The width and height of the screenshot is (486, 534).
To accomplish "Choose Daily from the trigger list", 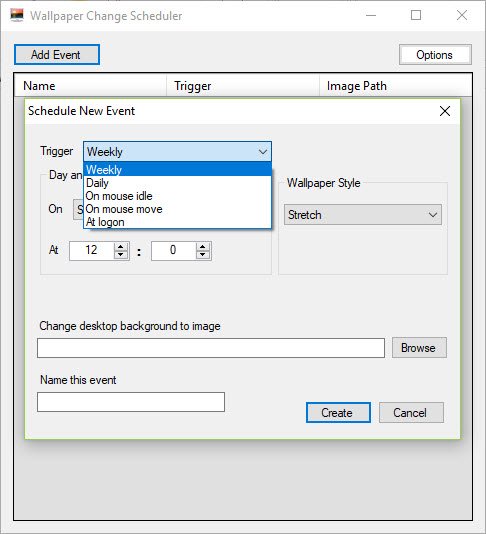I will click(x=177, y=183).
